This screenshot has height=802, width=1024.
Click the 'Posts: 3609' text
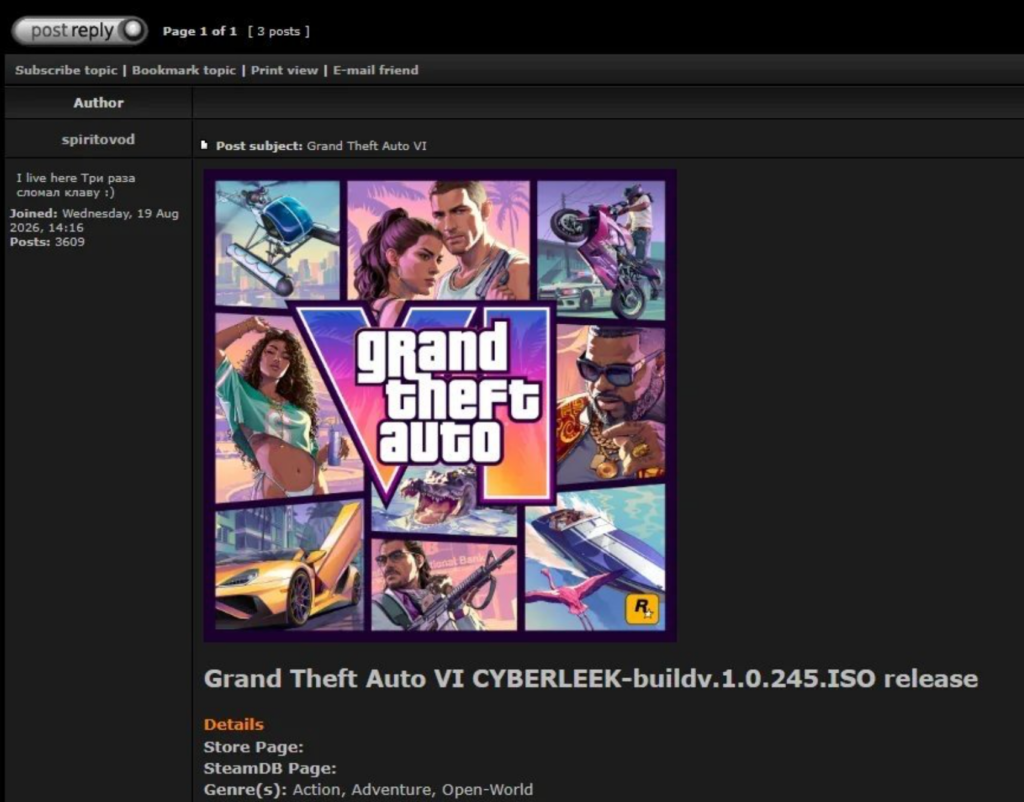pos(47,242)
